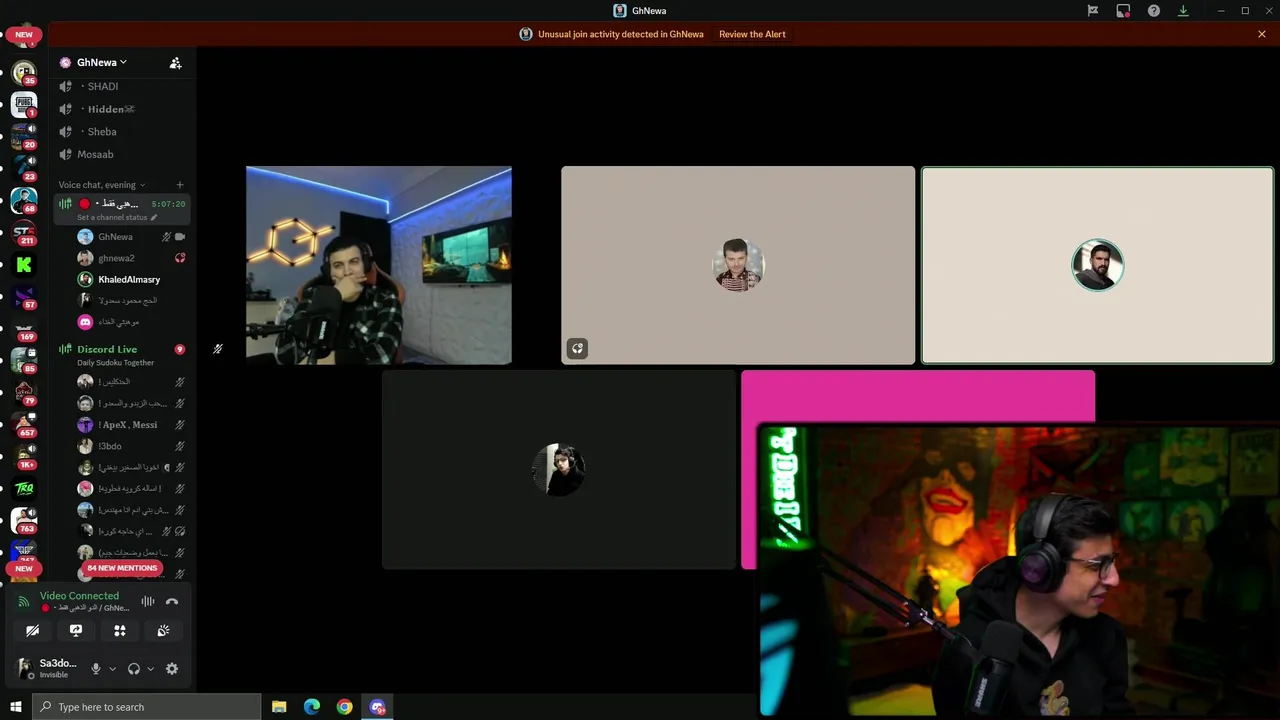Image resolution: width=1280 pixels, height=720 pixels.
Task: Open input device options arrow beside microphone
Action: tap(112, 669)
